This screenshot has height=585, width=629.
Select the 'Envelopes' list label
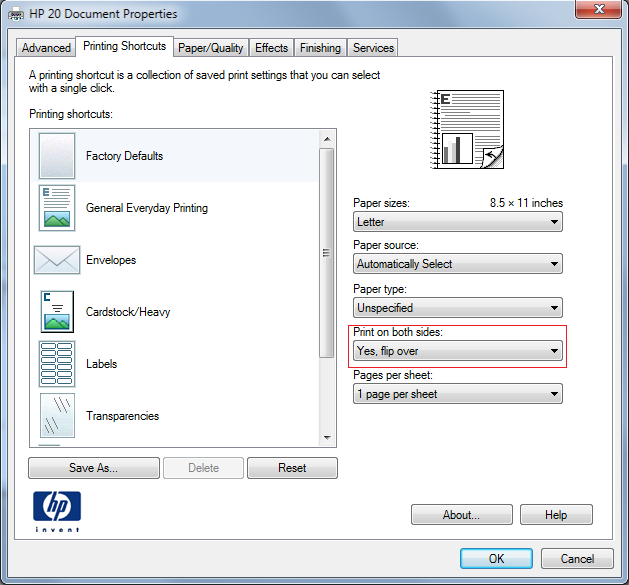coord(111,260)
